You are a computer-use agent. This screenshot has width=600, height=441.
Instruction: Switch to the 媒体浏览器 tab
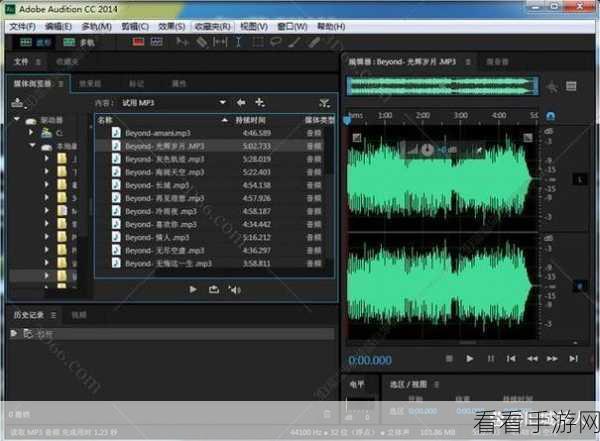click(33, 83)
